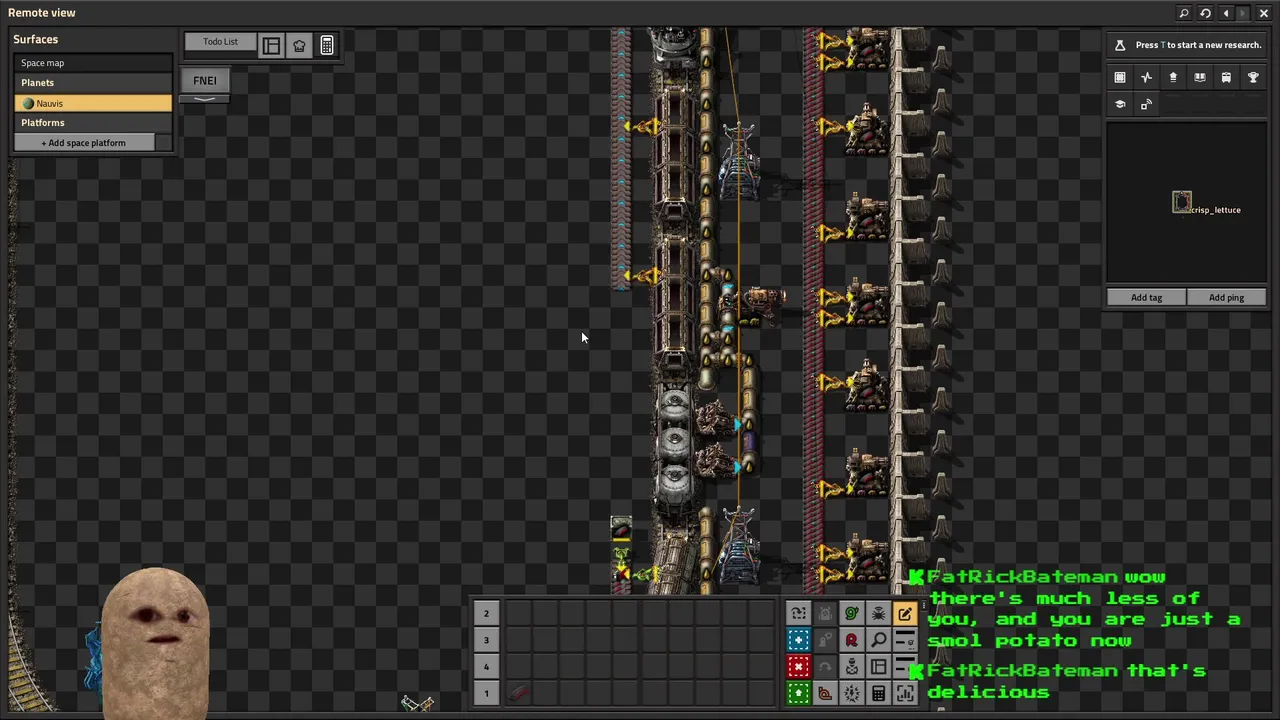Viewport: 1280px width, 720px height.
Task: Click the calculator icon in the top mod bar
Action: point(327,45)
